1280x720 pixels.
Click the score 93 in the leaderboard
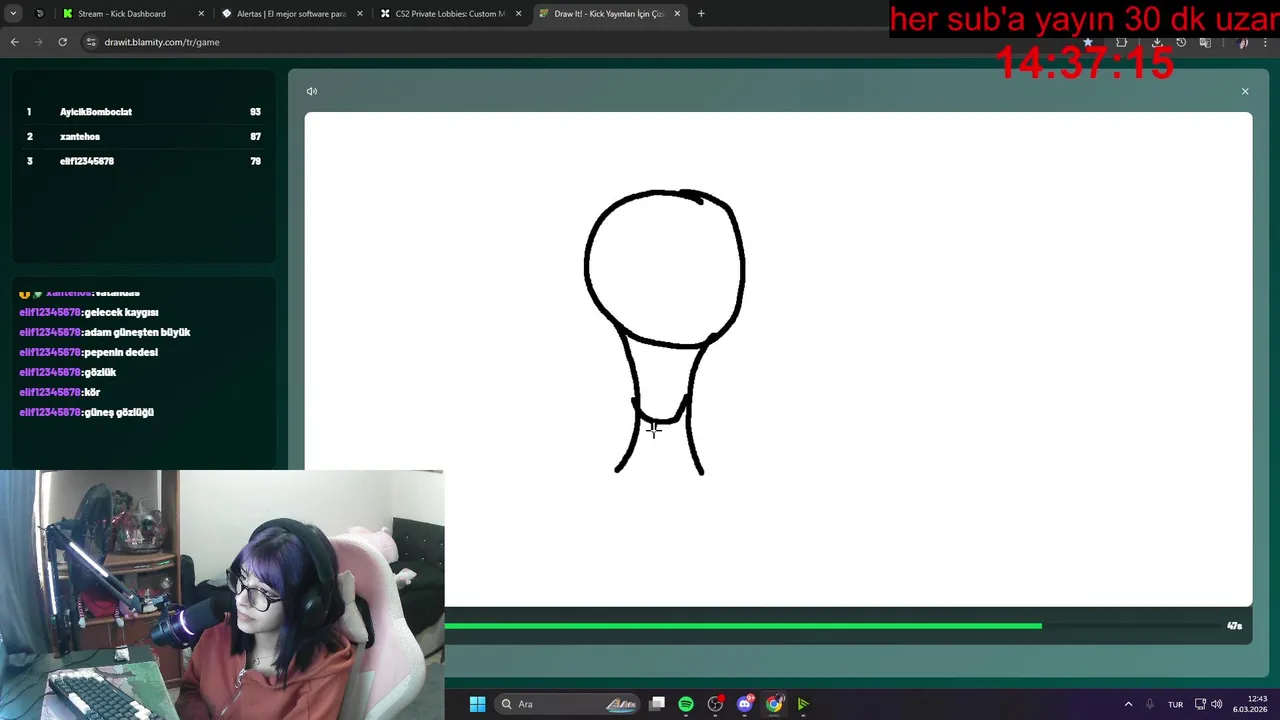coord(255,112)
